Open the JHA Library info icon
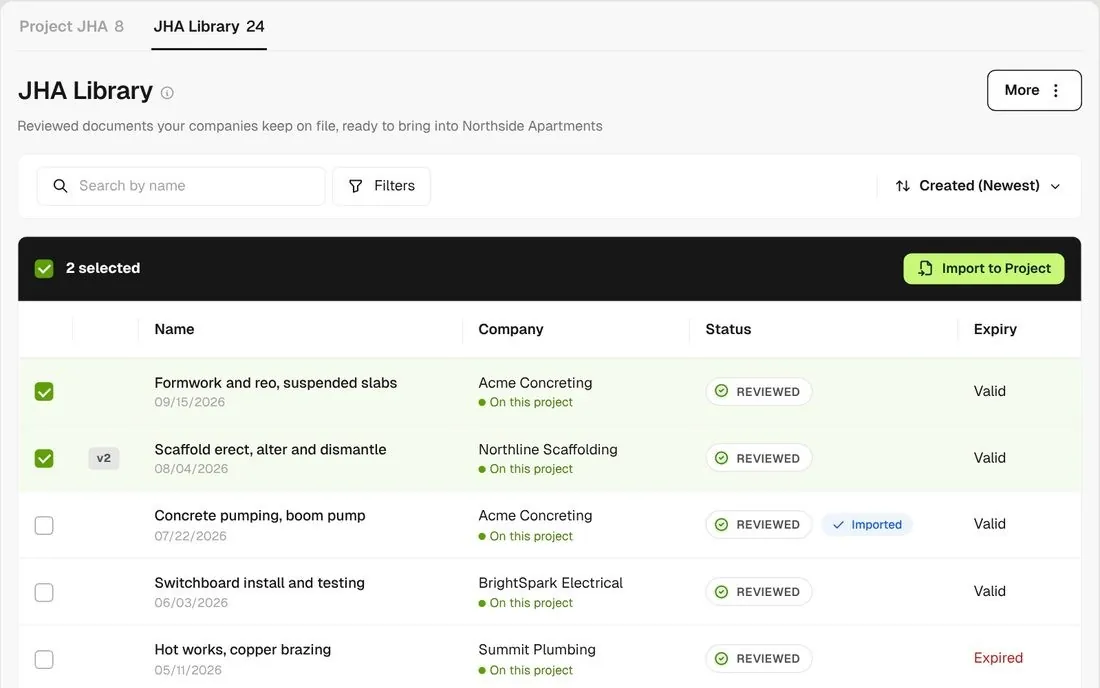This screenshot has height=688, width=1100. pos(167,93)
